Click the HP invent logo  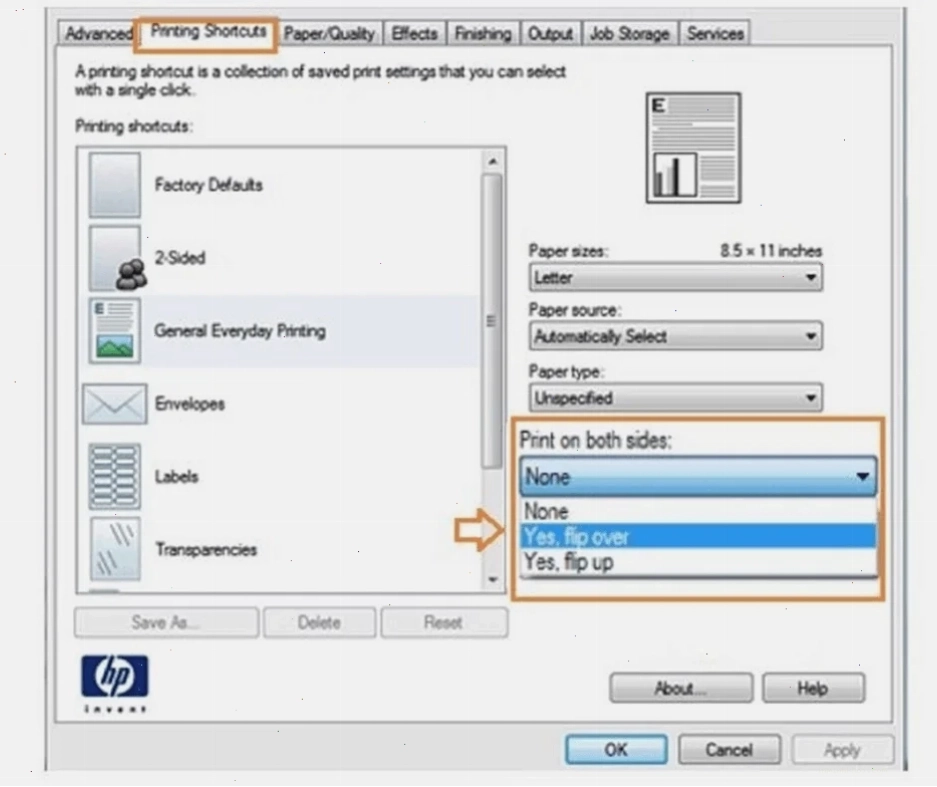tap(115, 684)
